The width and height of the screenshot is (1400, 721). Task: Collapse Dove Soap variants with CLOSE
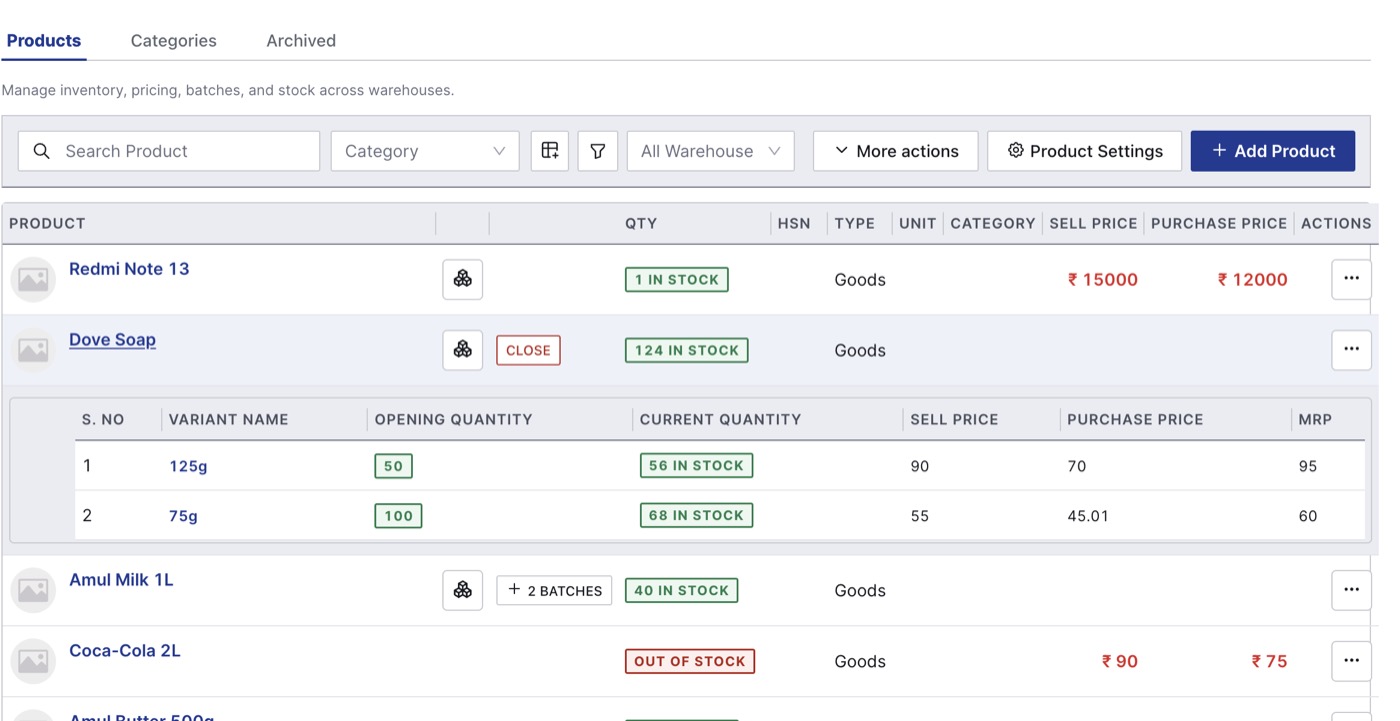tap(528, 350)
